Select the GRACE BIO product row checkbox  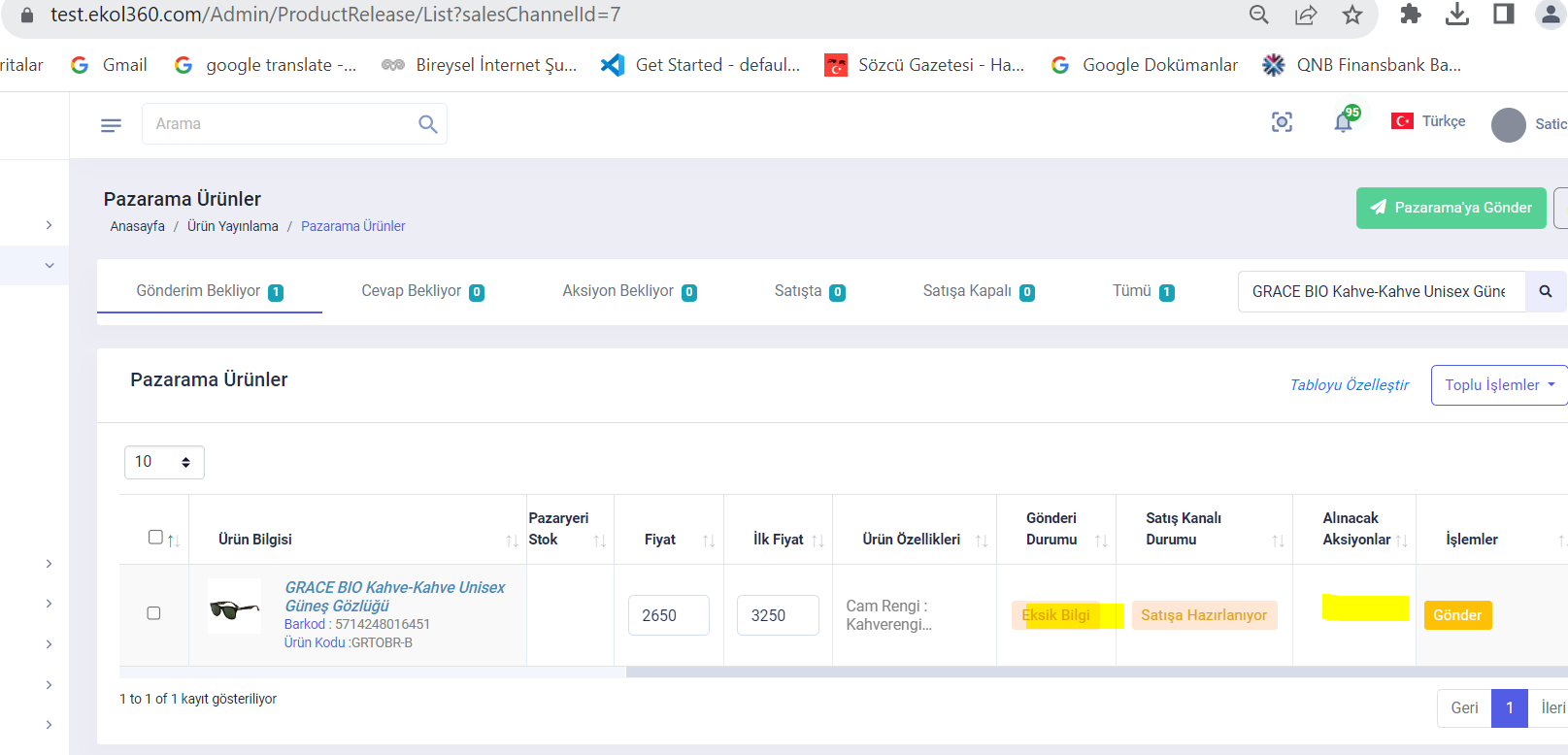[153, 613]
